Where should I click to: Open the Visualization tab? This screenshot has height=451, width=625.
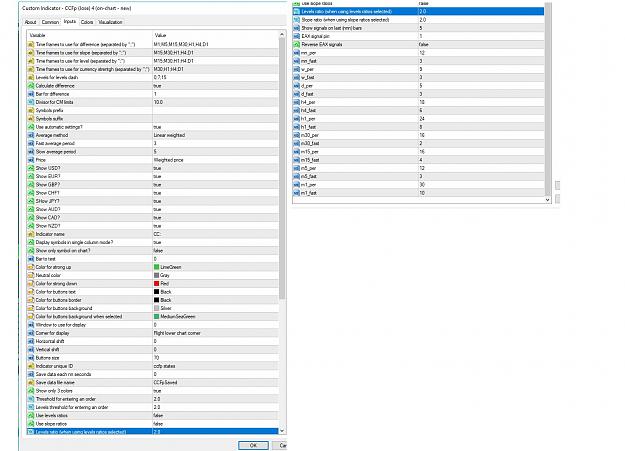click(x=110, y=22)
